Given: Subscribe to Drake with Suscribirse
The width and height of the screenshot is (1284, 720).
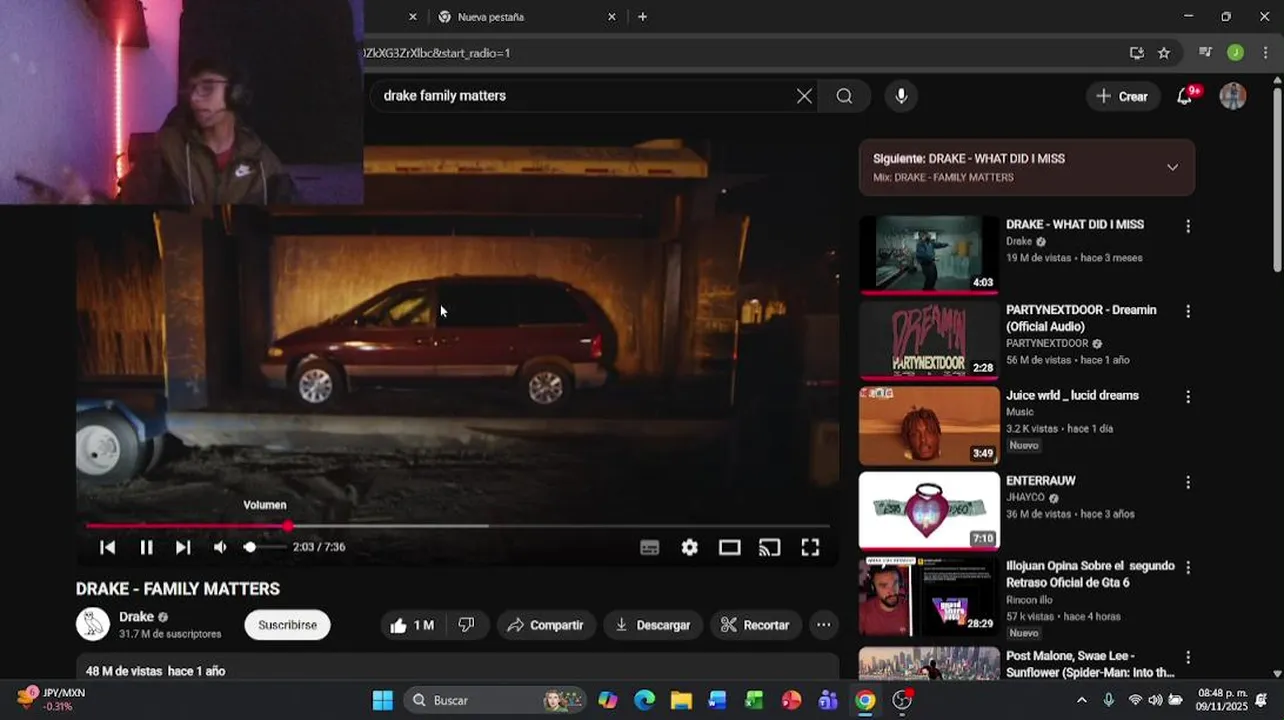Looking at the screenshot, I should tap(288, 625).
